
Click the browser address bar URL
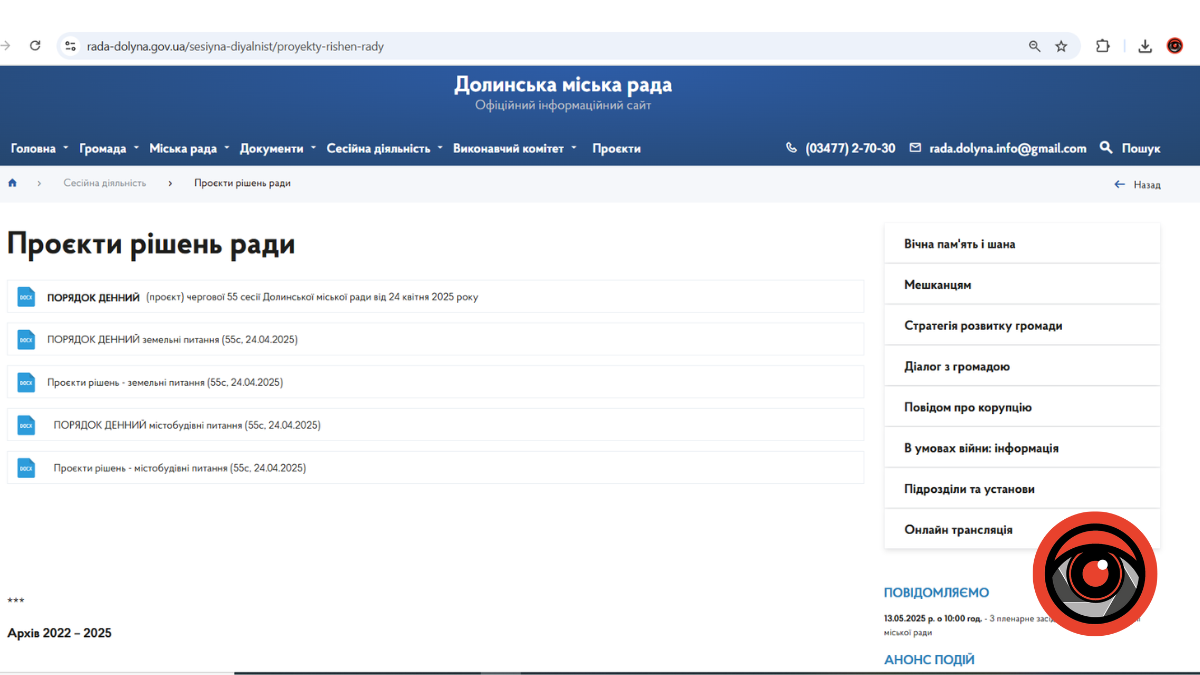click(x=235, y=46)
